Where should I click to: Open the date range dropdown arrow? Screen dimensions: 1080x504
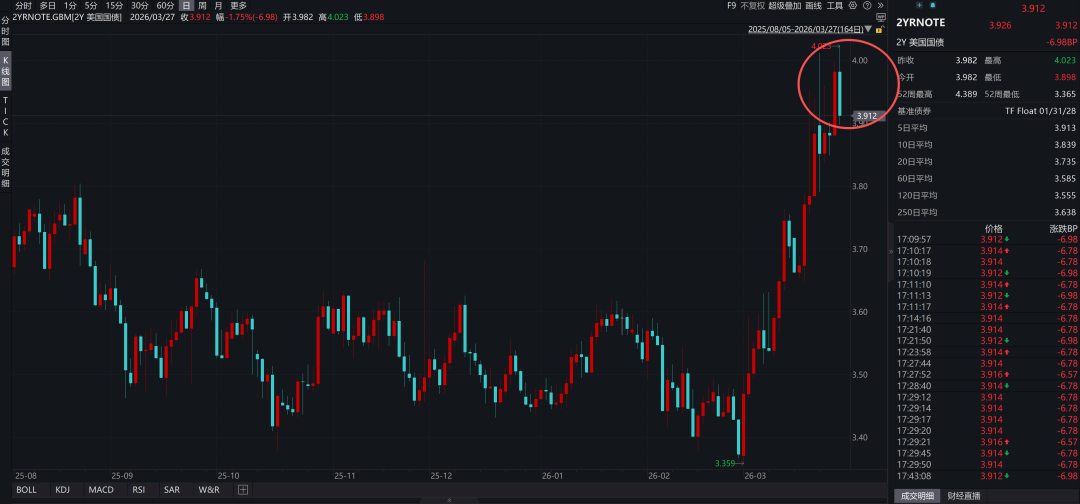point(868,29)
